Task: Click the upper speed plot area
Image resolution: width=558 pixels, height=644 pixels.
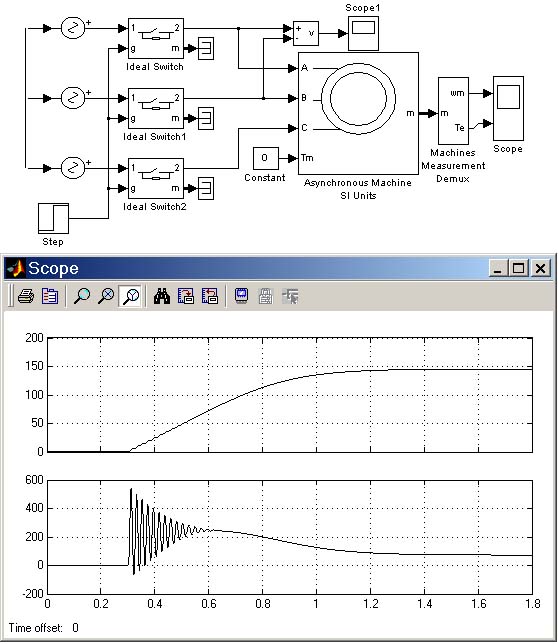Action: (x=290, y=395)
